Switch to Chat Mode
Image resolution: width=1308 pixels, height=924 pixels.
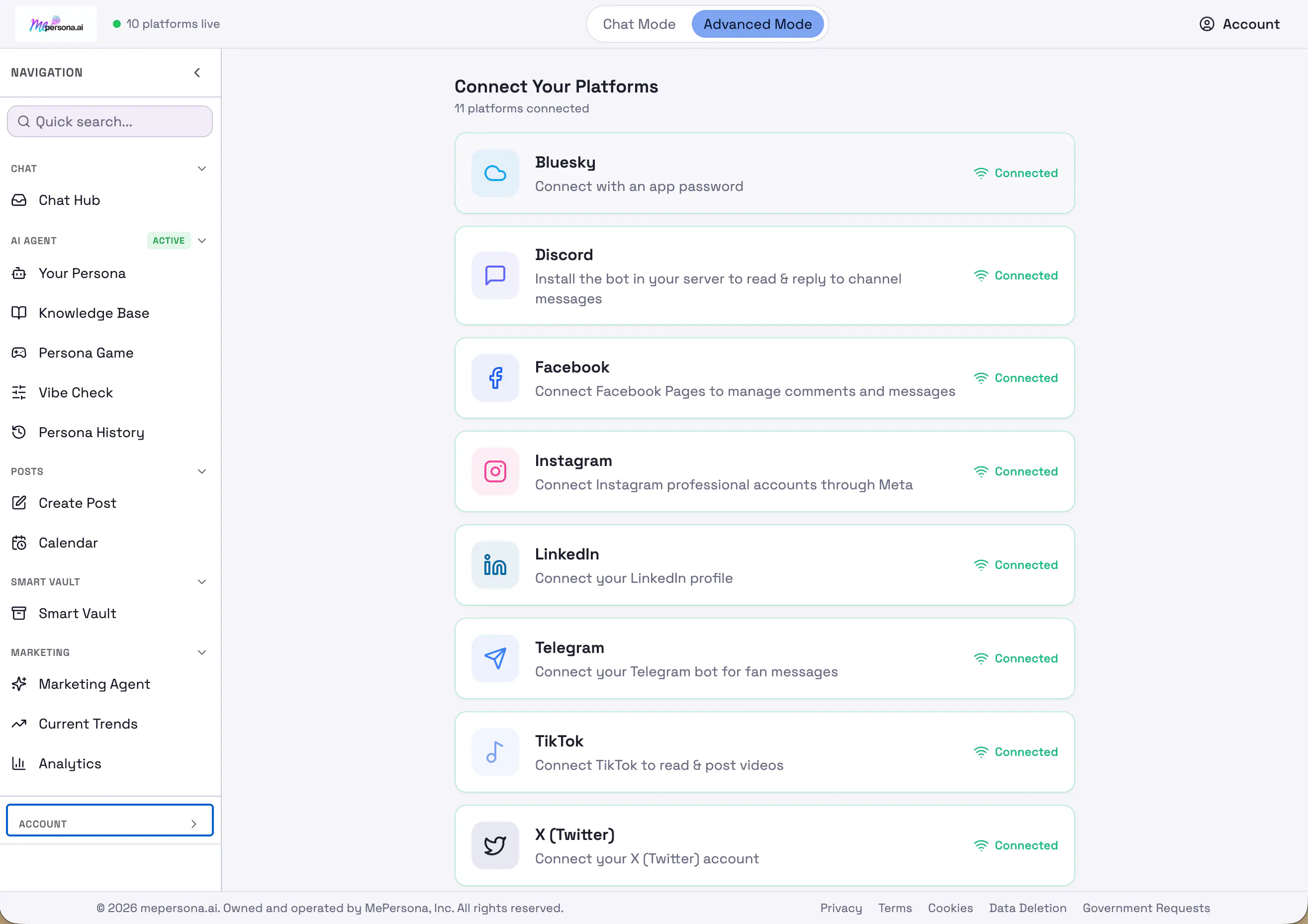pyautogui.click(x=639, y=24)
